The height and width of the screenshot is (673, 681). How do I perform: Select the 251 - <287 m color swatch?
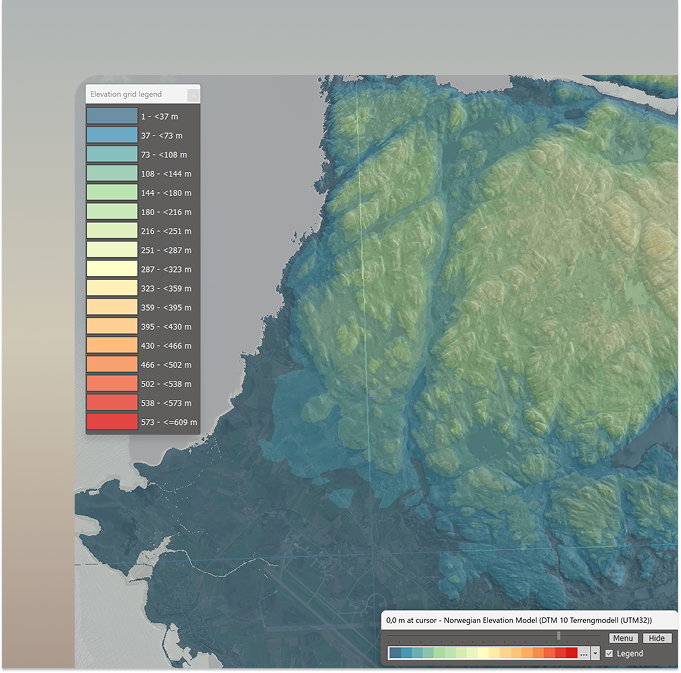coord(112,250)
